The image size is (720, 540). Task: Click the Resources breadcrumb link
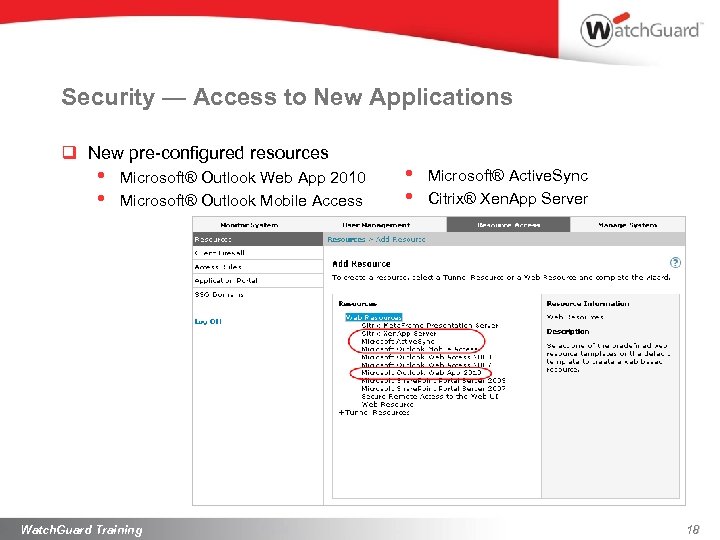click(346, 239)
